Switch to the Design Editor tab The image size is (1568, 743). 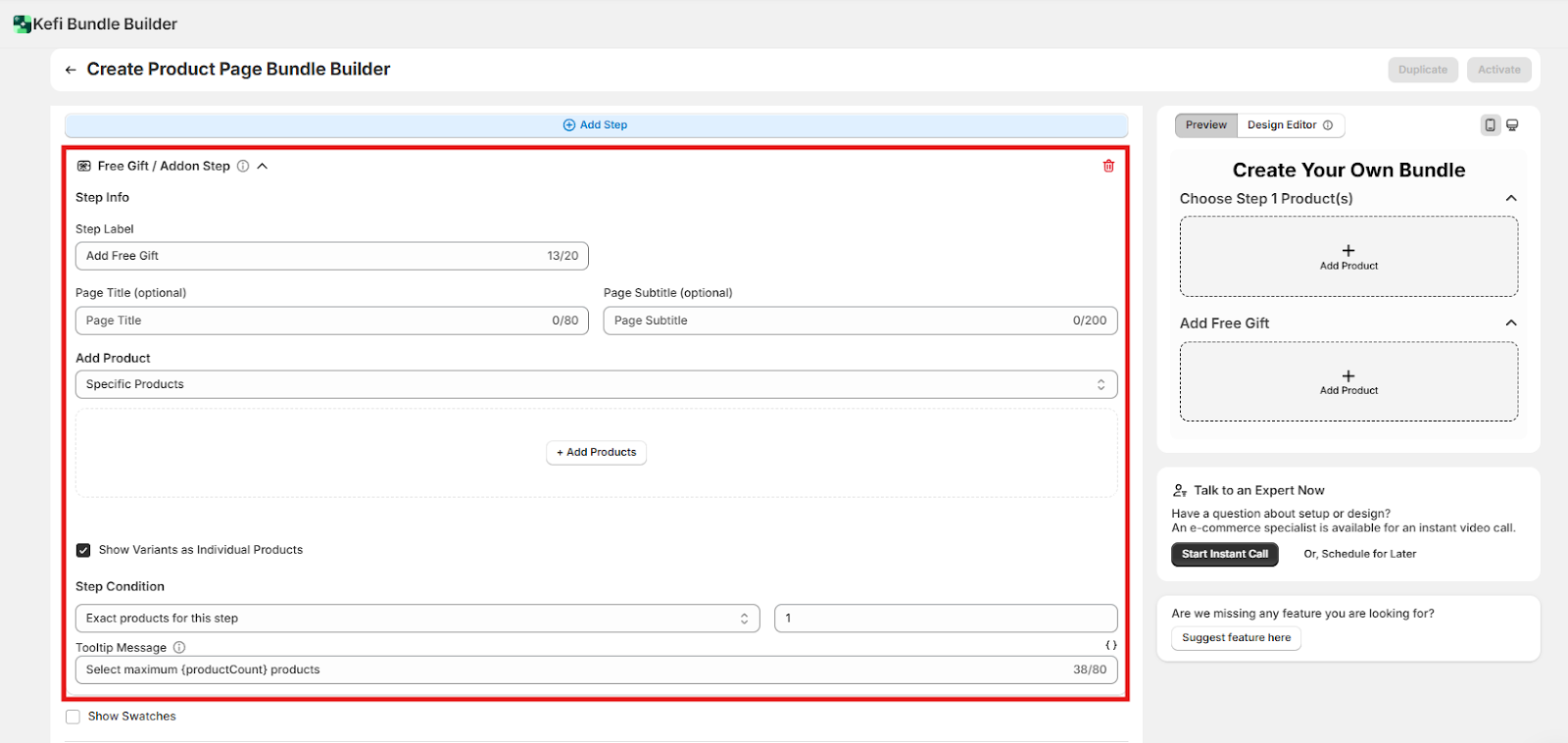click(x=1289, y=125)
